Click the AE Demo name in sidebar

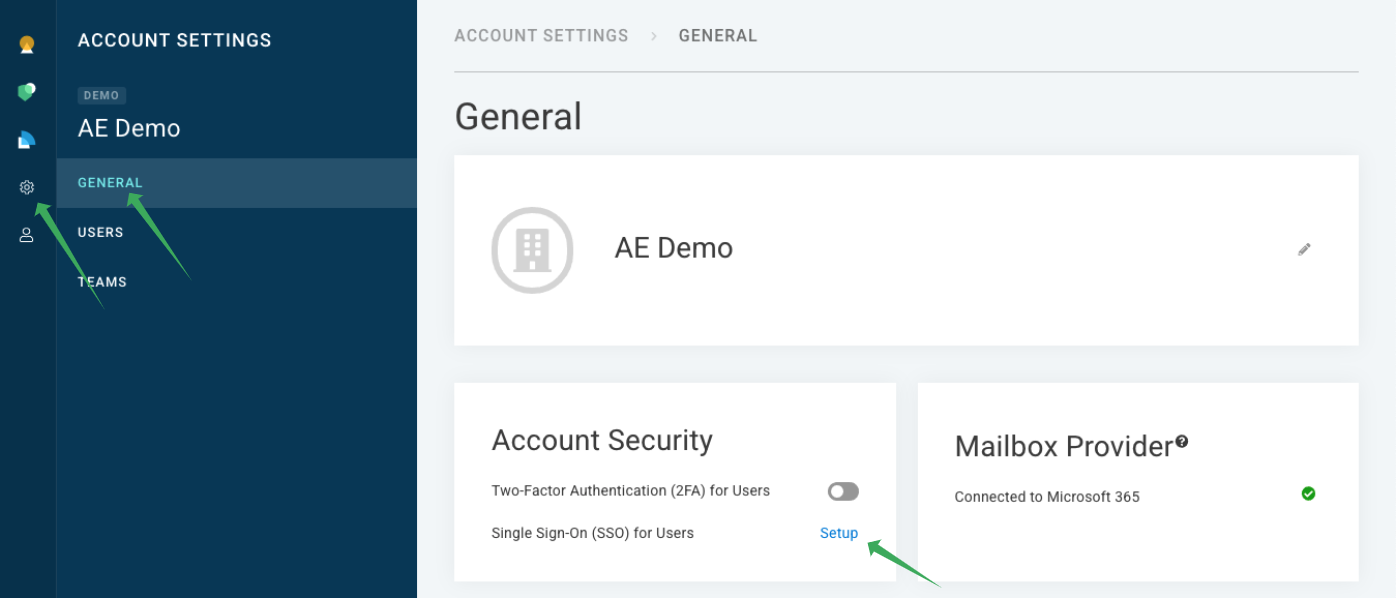129,128
